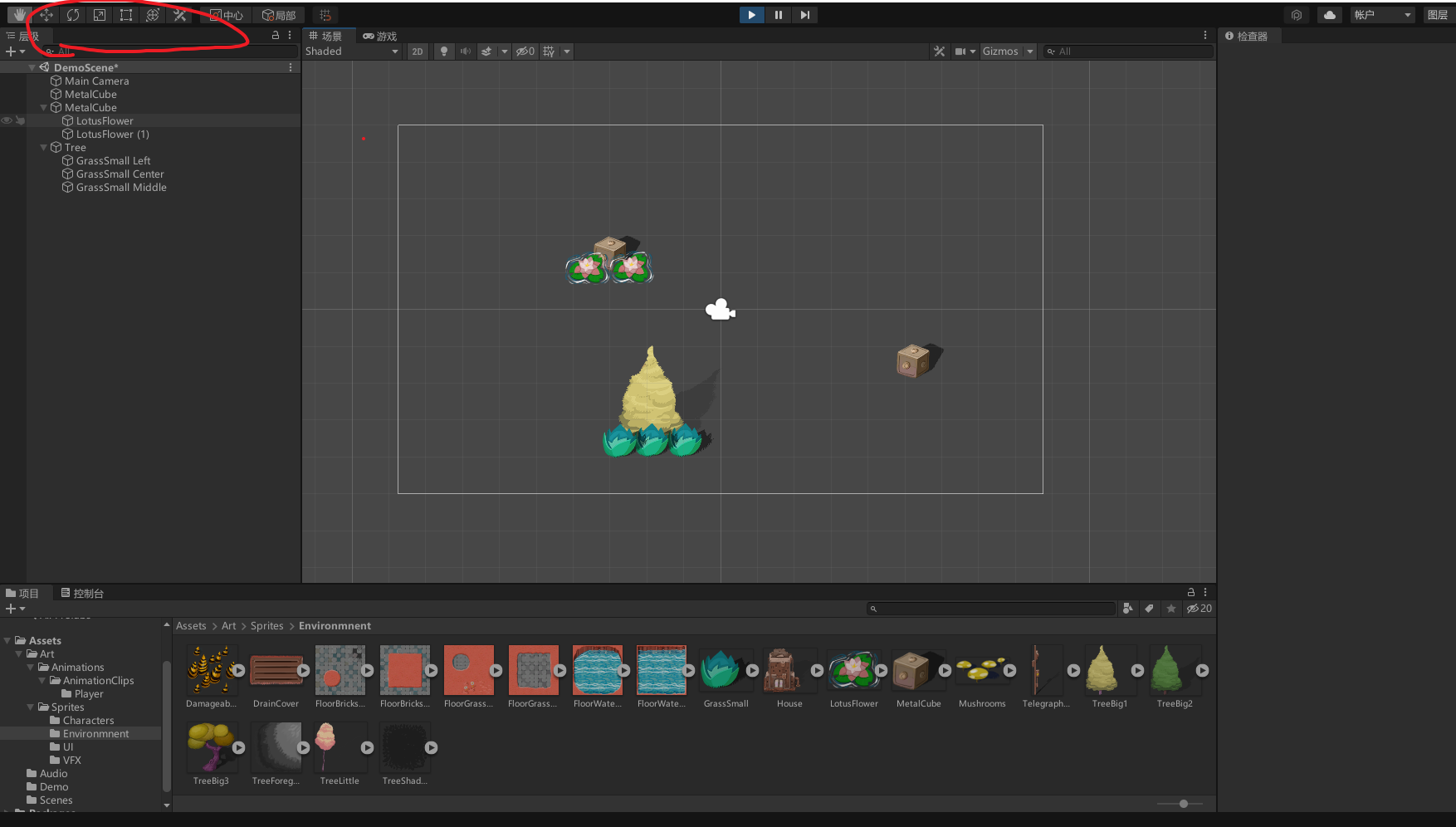Toggle scene lighting bulb icon
This screenshot has height=827, width=1456.
[444, 51]
